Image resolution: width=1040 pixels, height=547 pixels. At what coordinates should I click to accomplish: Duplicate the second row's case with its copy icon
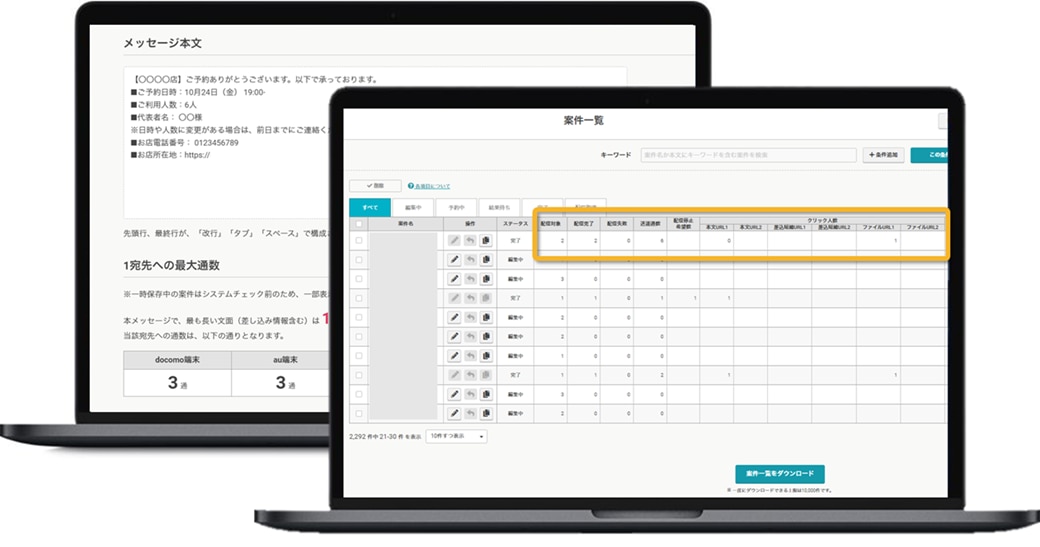[486, 260]
